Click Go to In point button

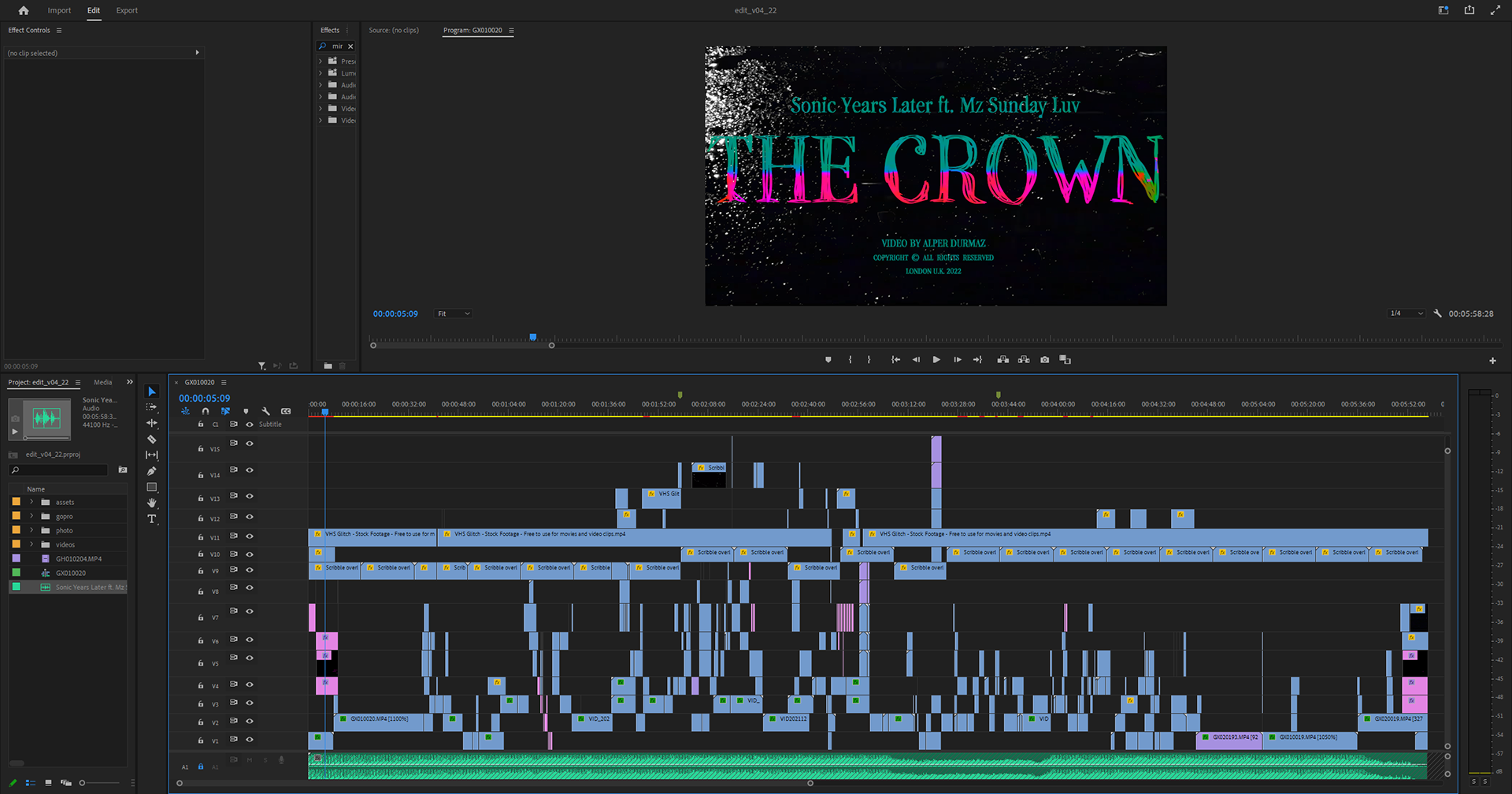(895, 359)
